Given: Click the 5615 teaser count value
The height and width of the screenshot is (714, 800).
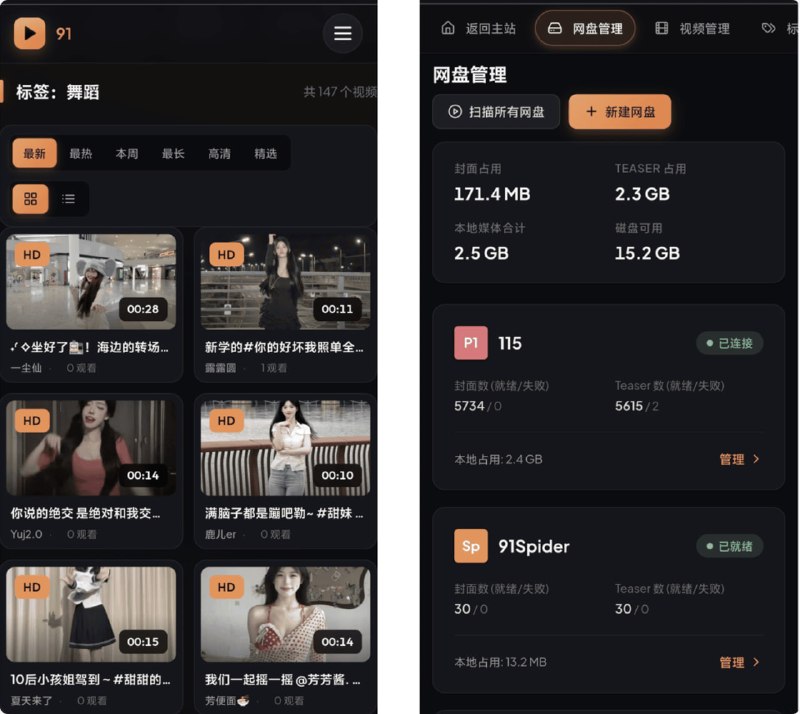Looking at the screenshot, I should (x=629, y=406).
